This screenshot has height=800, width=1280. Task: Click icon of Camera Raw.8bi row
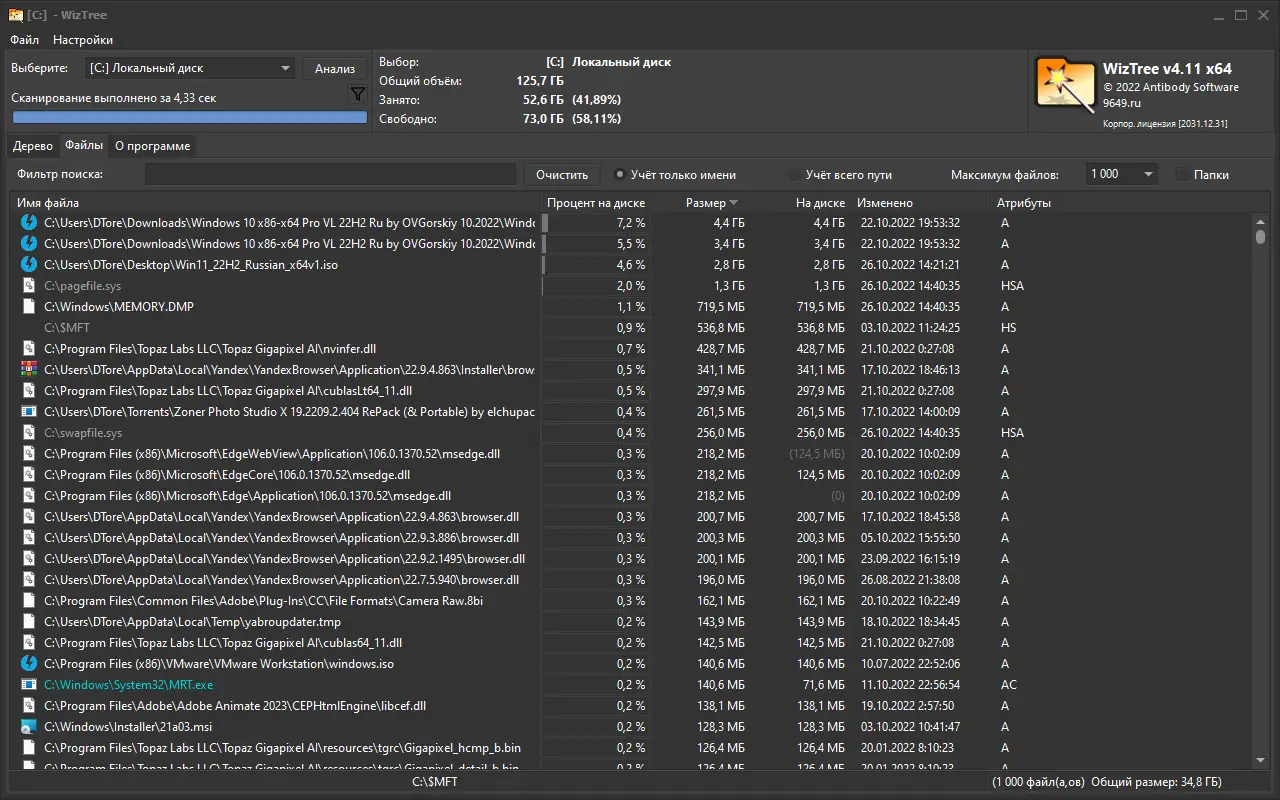tap(29, 601)
